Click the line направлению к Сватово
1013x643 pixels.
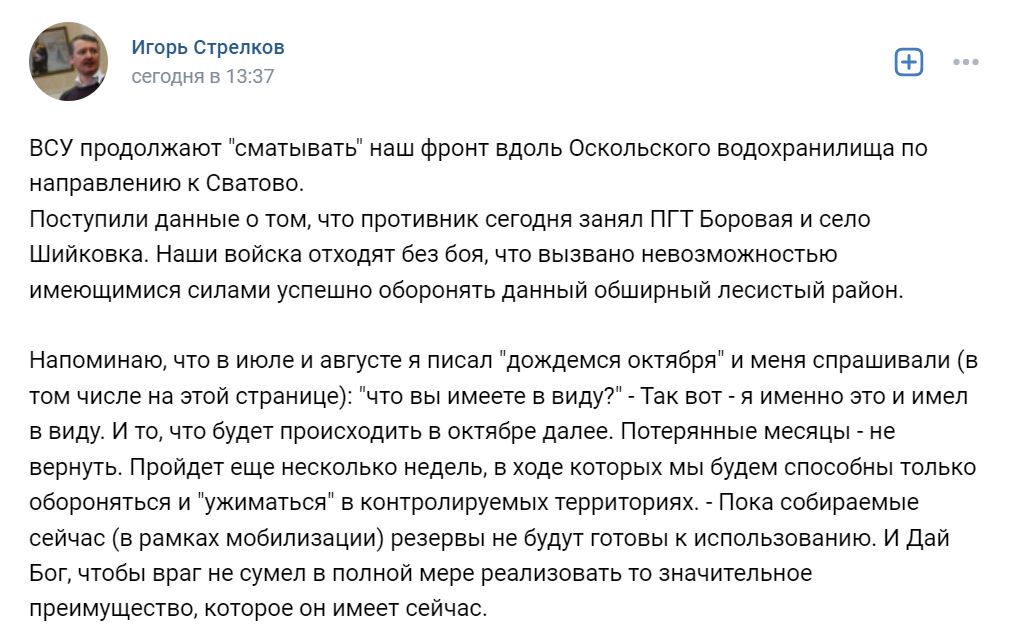(167, 184)
